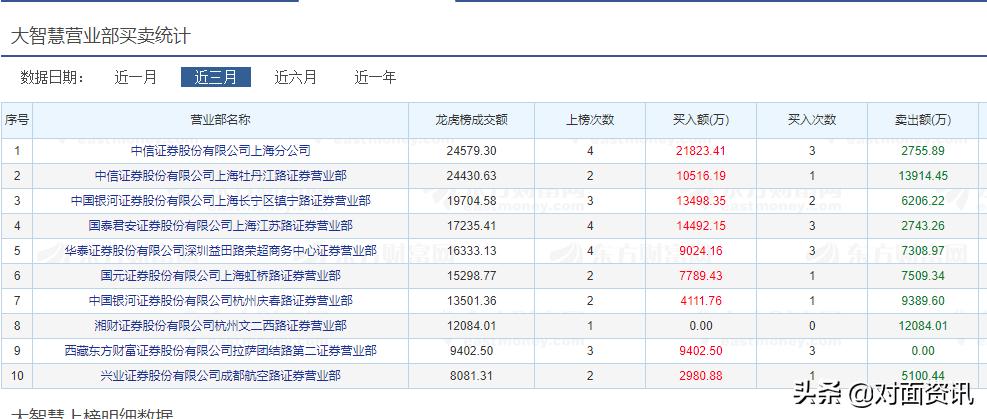
Task: Select the 14492.15 buy amount cell
Action: pos(701,226)
